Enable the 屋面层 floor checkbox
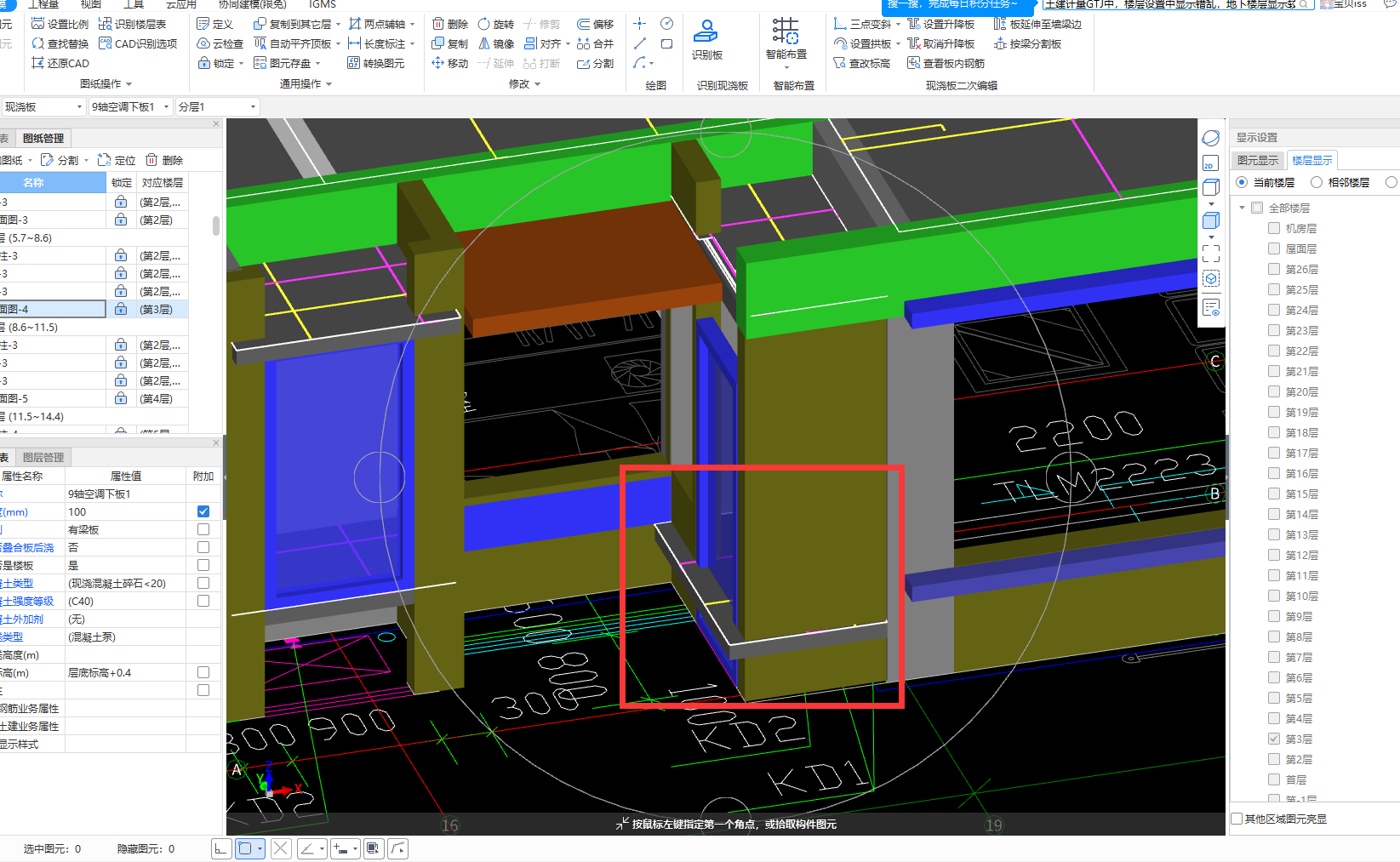 [x=1274, y=248]
